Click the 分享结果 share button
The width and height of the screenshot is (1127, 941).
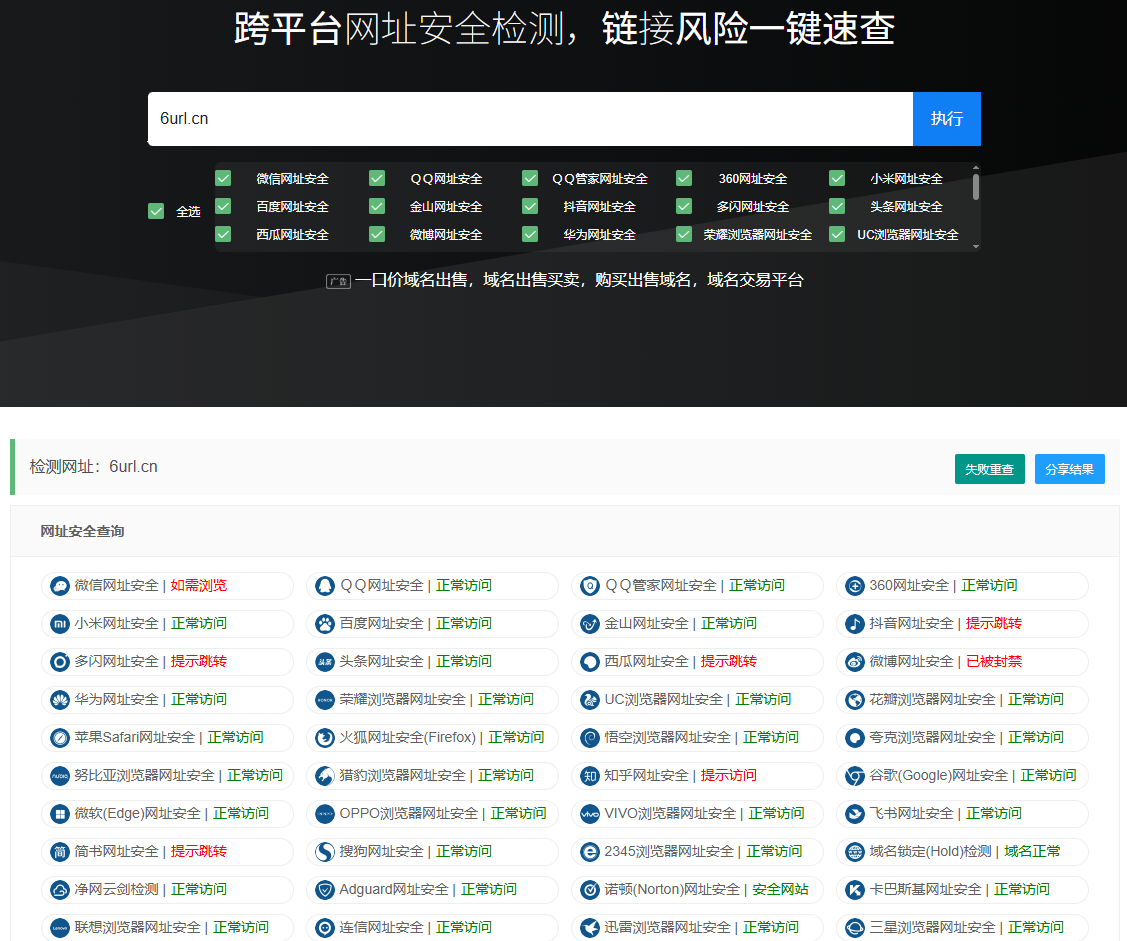1070,469
